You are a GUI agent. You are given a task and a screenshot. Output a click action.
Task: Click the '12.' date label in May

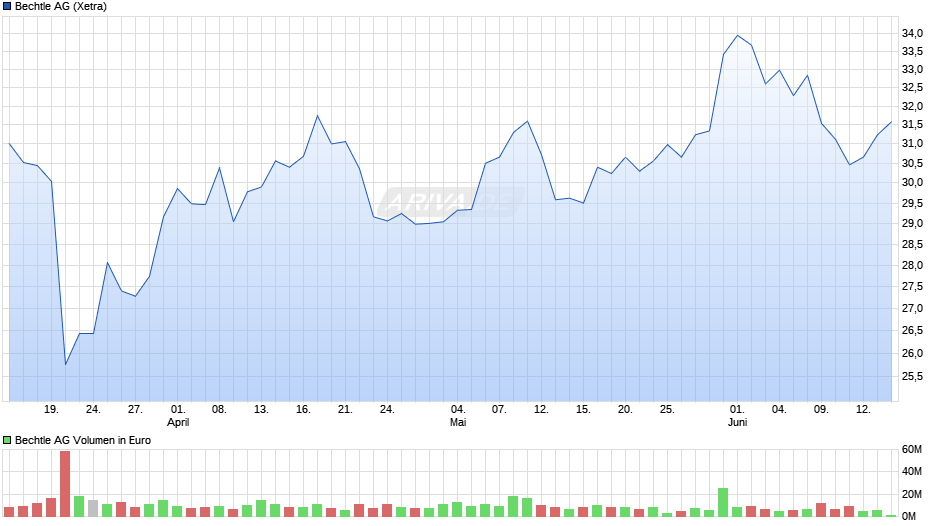click(x=541, y=410)
